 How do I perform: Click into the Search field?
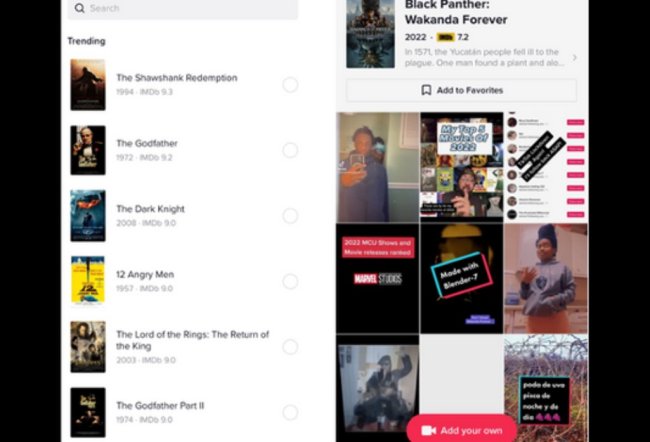click(x=182, y=8)
